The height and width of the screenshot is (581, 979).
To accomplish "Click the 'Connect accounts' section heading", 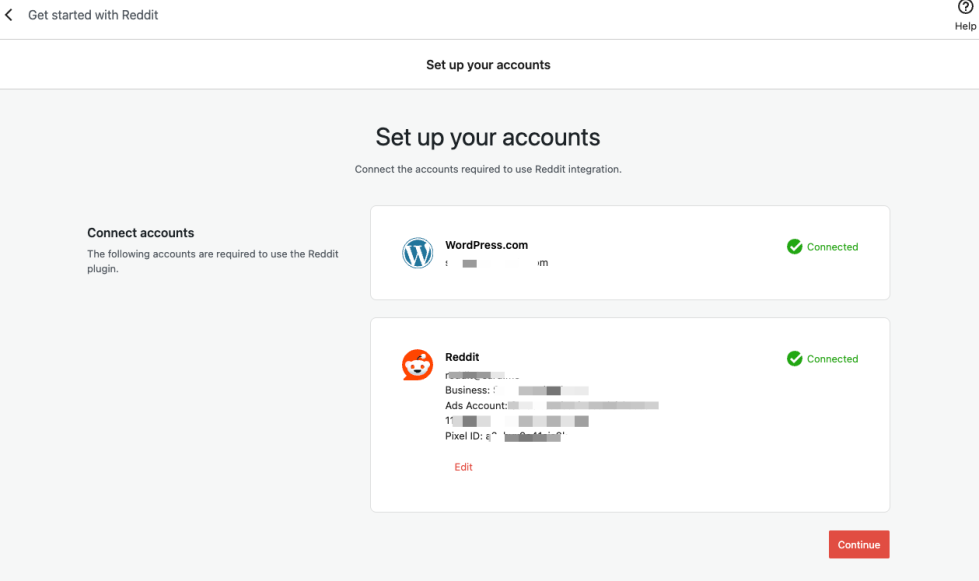I will 141,233.
